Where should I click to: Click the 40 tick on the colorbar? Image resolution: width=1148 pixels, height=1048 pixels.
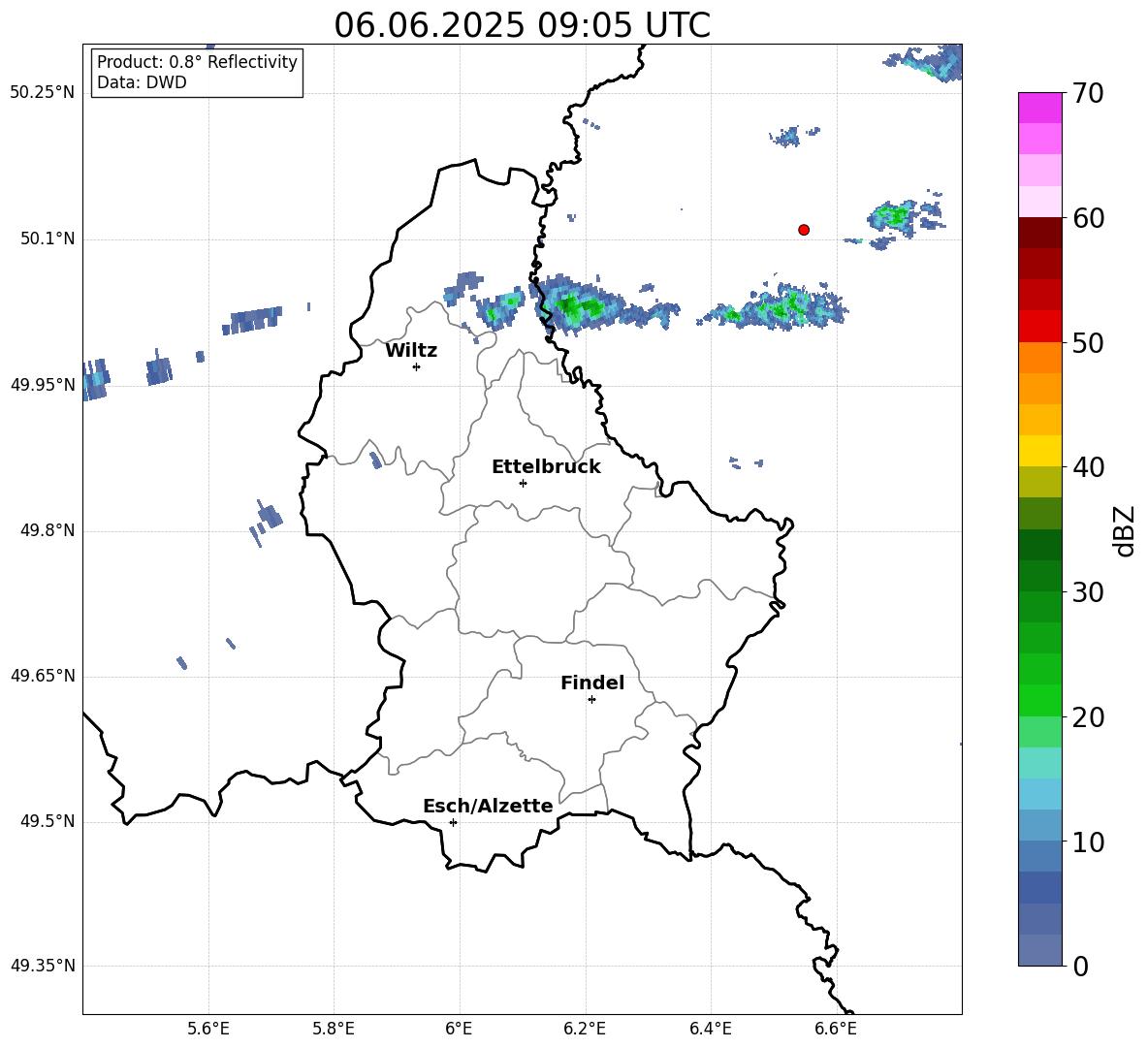coord(1088,467)
